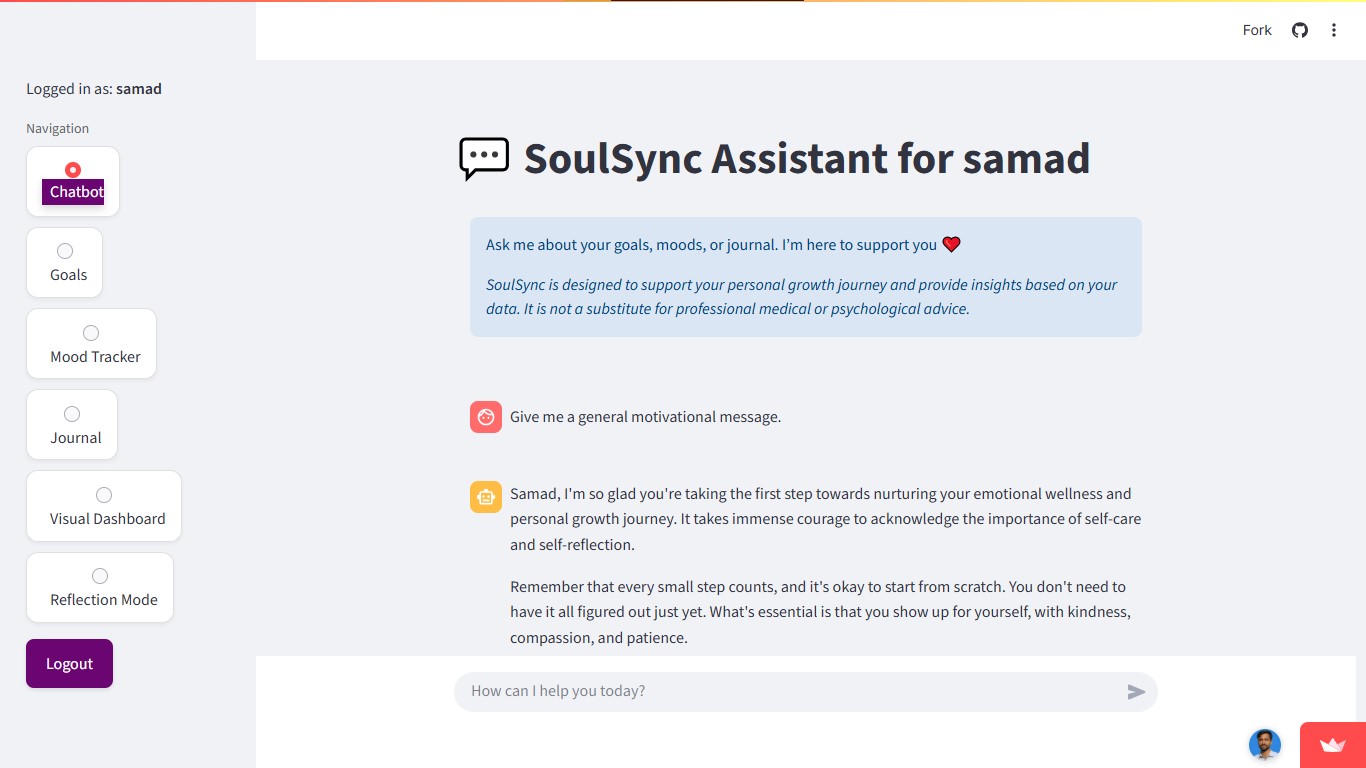Click the robot assistant avatar icon
Screen dimensions: 1366x768
coord(486,497)
